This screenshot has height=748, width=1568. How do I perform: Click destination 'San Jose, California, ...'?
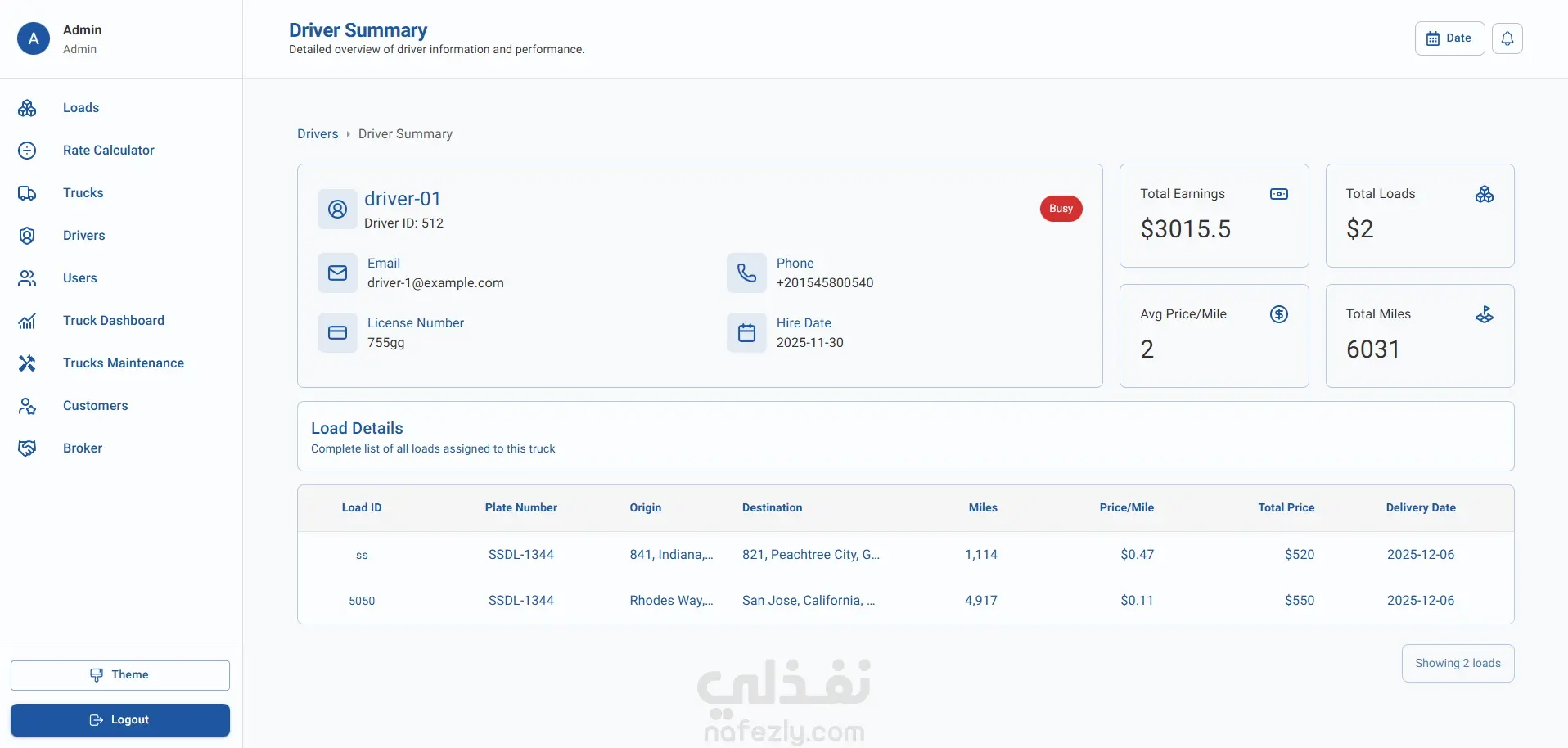(809, 601)
